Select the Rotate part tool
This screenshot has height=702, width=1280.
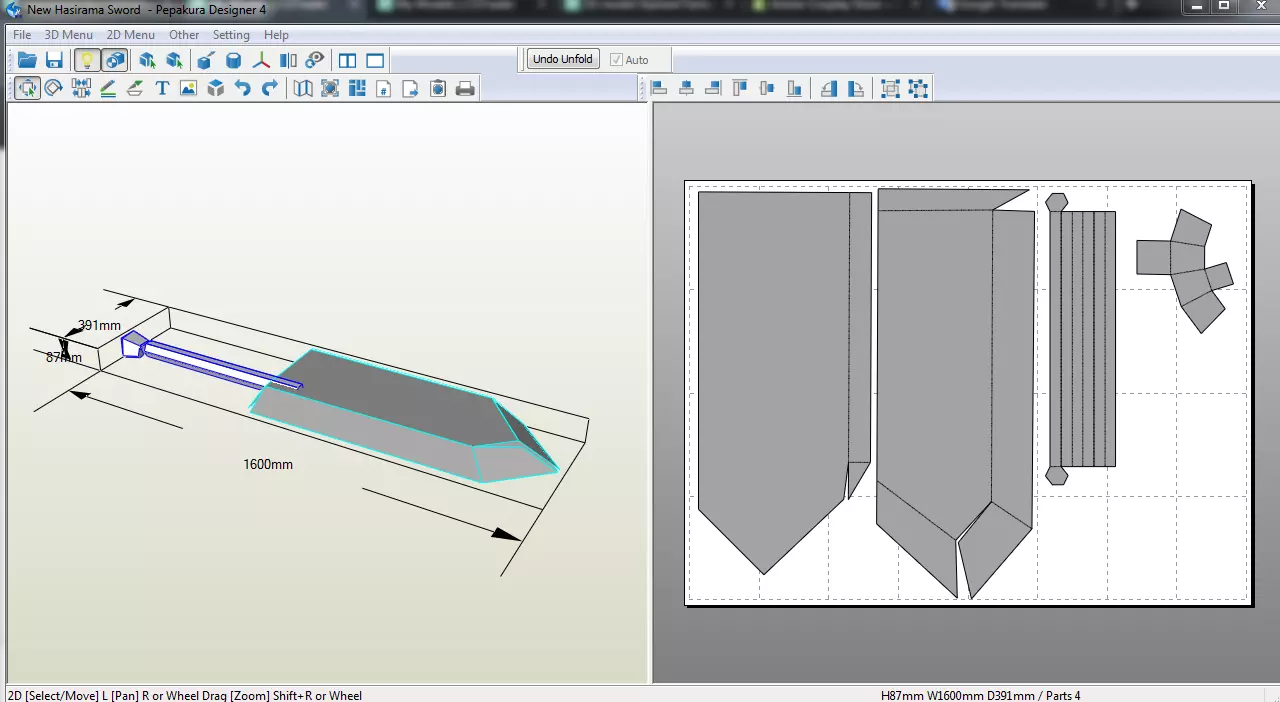[54, 88]
